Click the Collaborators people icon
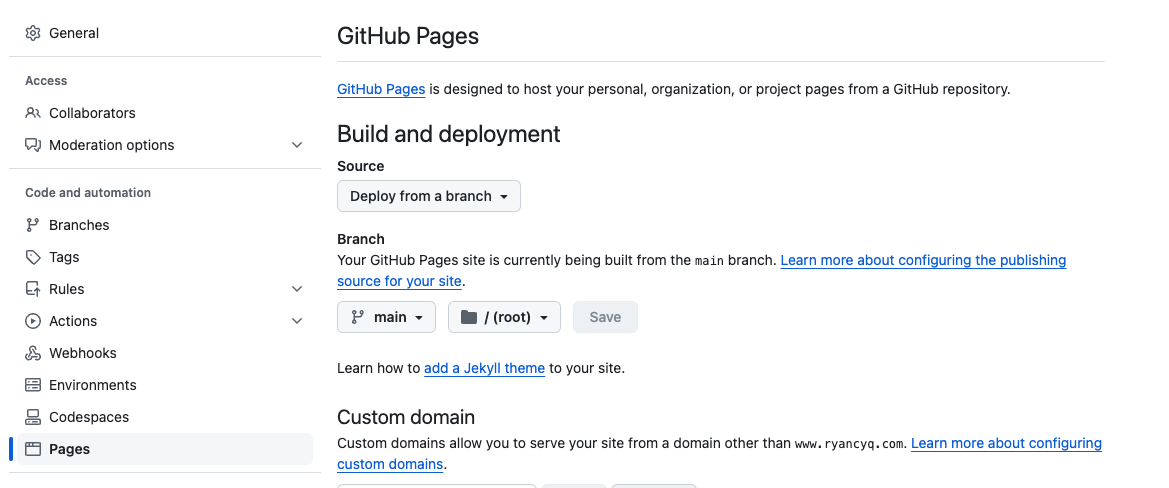This screenshot has width=1169, height=488. click(33, 113)
